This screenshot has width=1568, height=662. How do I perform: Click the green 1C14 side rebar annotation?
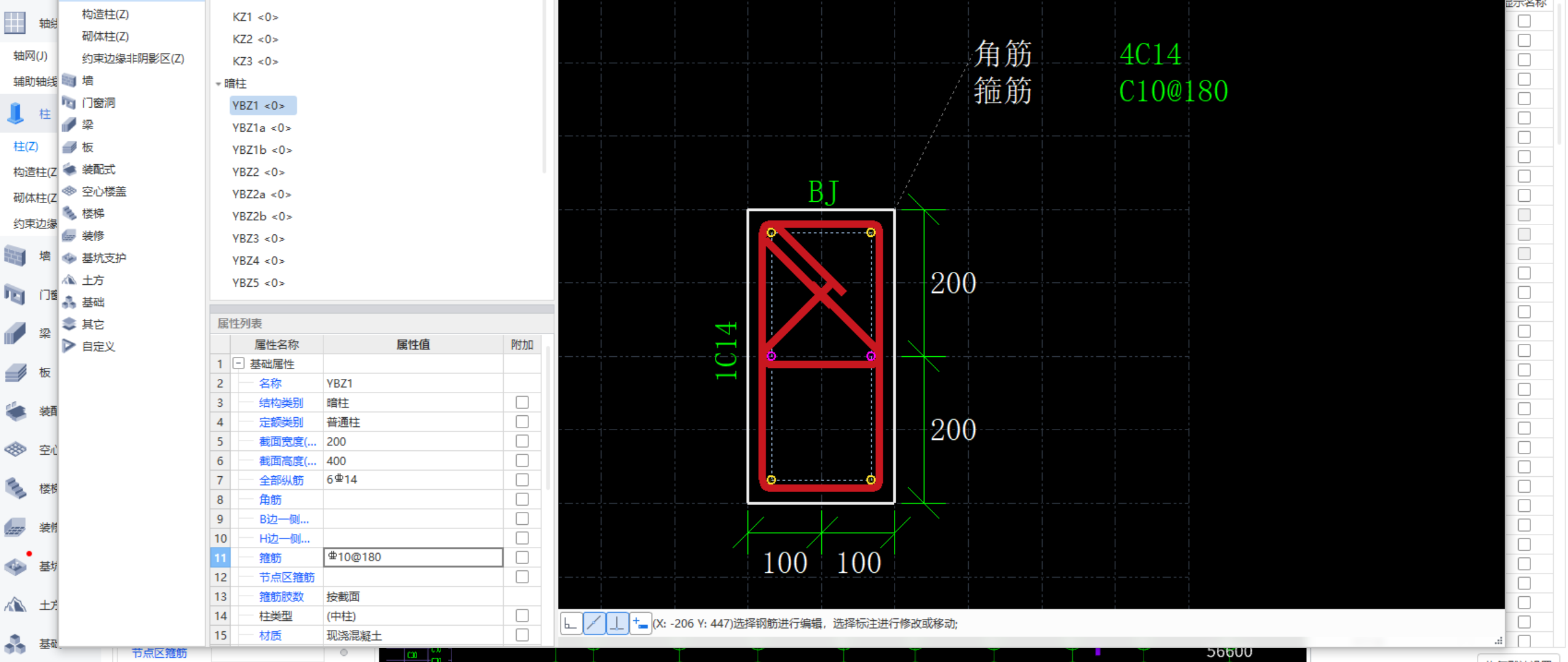tap(726, 350)
